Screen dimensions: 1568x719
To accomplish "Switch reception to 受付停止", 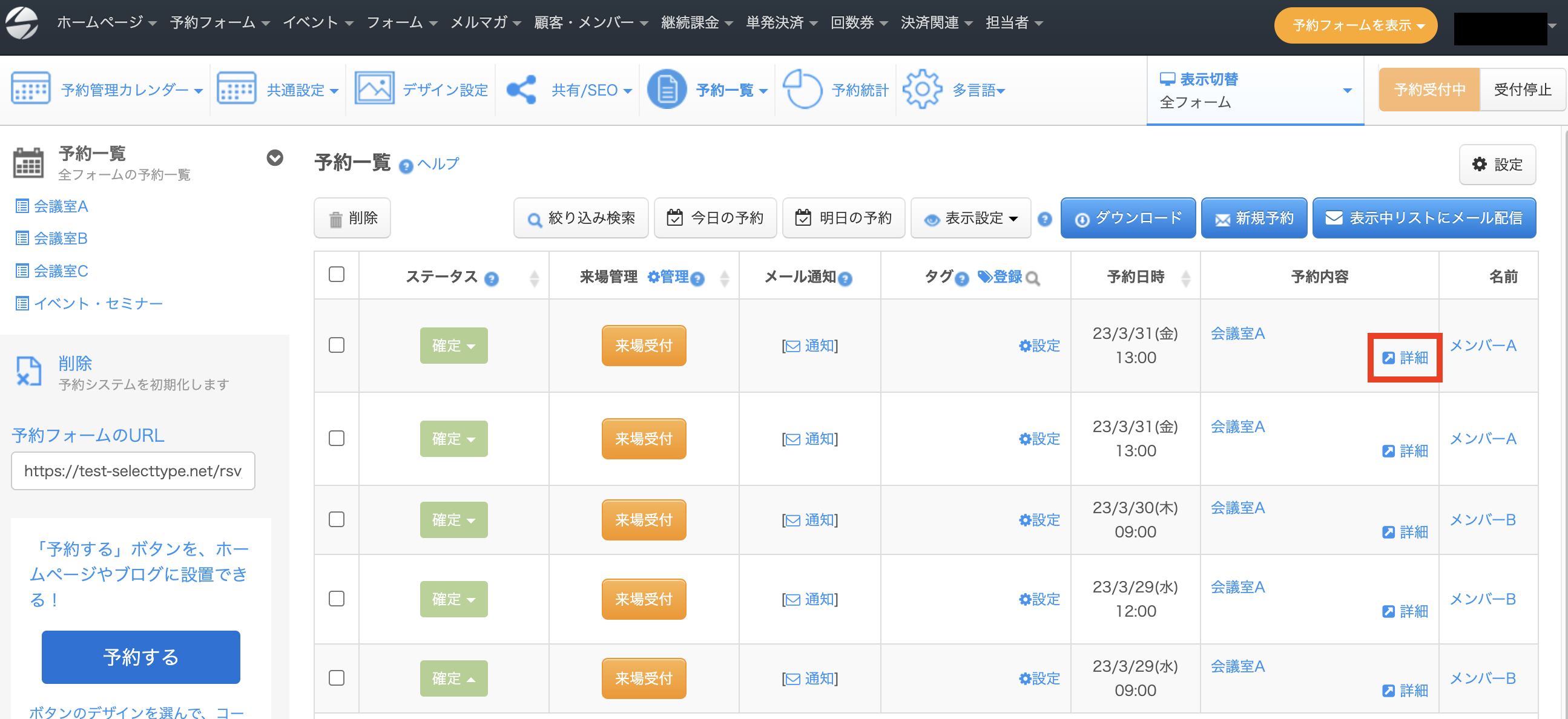I will coord(1522,90).
